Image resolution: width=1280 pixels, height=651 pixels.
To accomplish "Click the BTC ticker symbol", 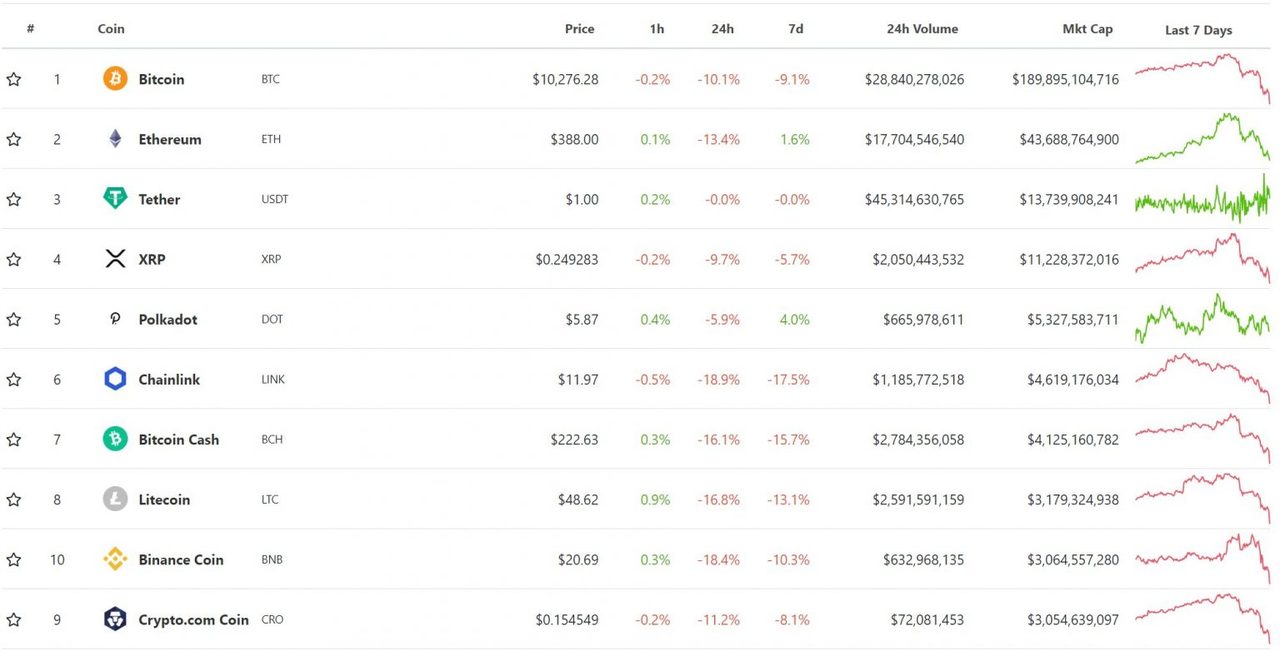I will pos(270,79).
